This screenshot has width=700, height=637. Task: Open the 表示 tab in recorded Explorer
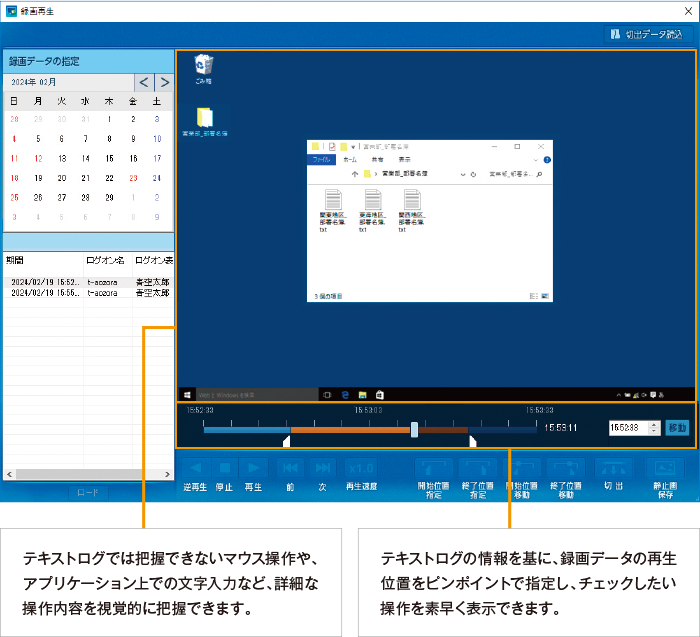(x=404, y=159)
